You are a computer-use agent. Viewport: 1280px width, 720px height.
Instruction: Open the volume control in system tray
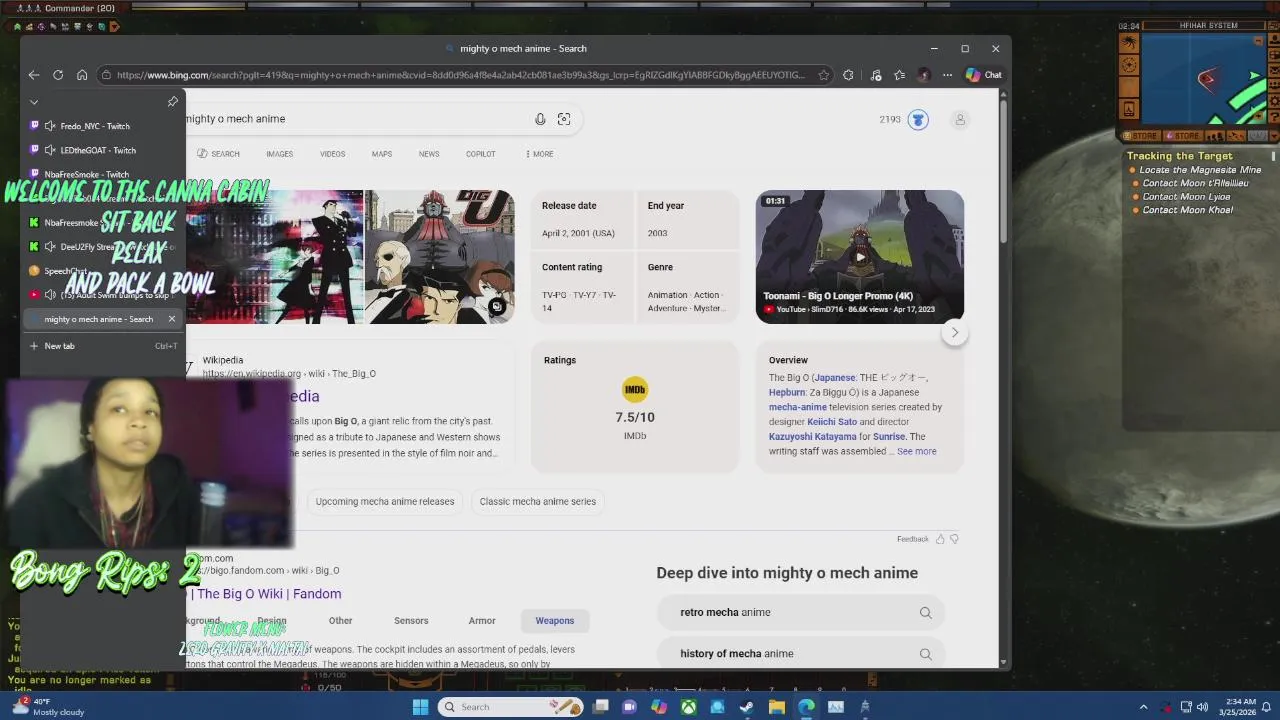pos(1202,707)
